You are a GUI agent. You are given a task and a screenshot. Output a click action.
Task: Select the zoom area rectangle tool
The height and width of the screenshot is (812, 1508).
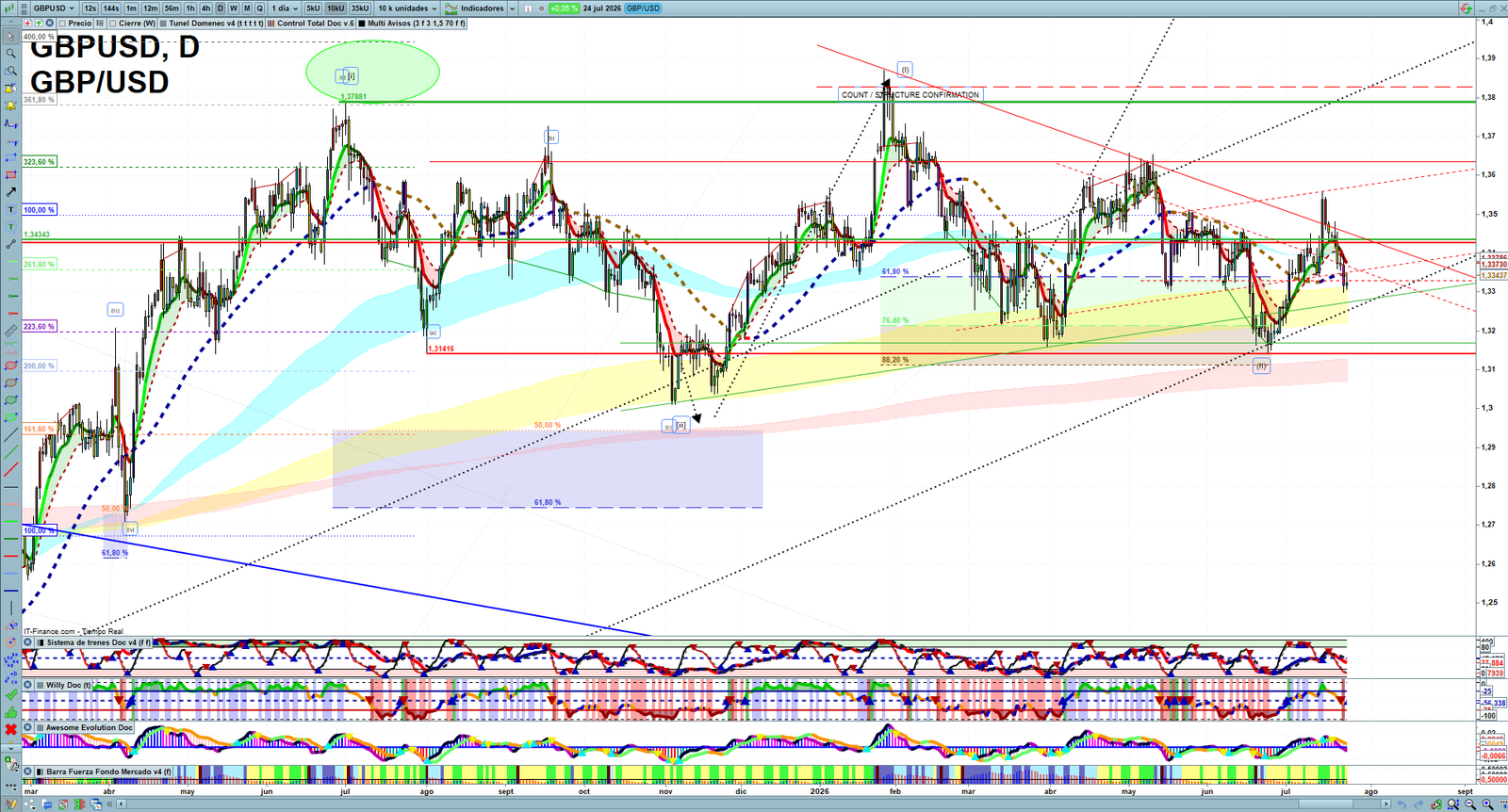pyautogui.click(x=11, y=71)
